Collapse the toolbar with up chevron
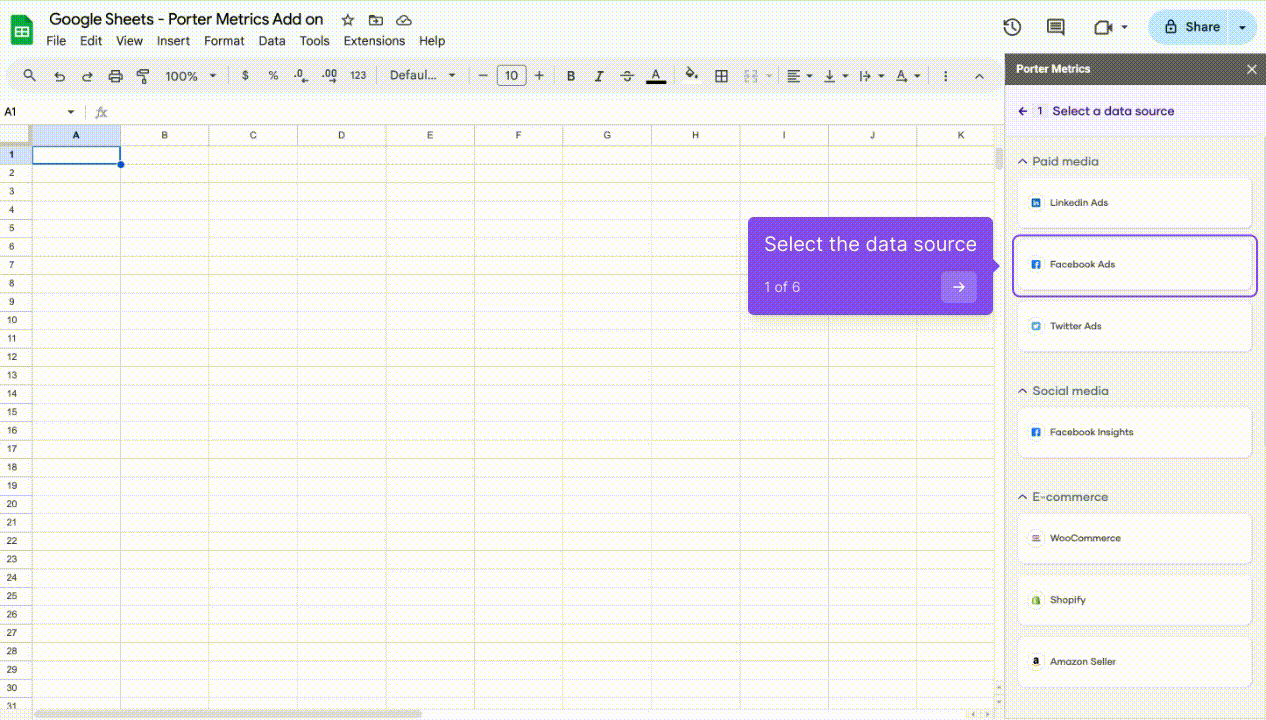The image size is (1266, 720). (x=979, y=76)
